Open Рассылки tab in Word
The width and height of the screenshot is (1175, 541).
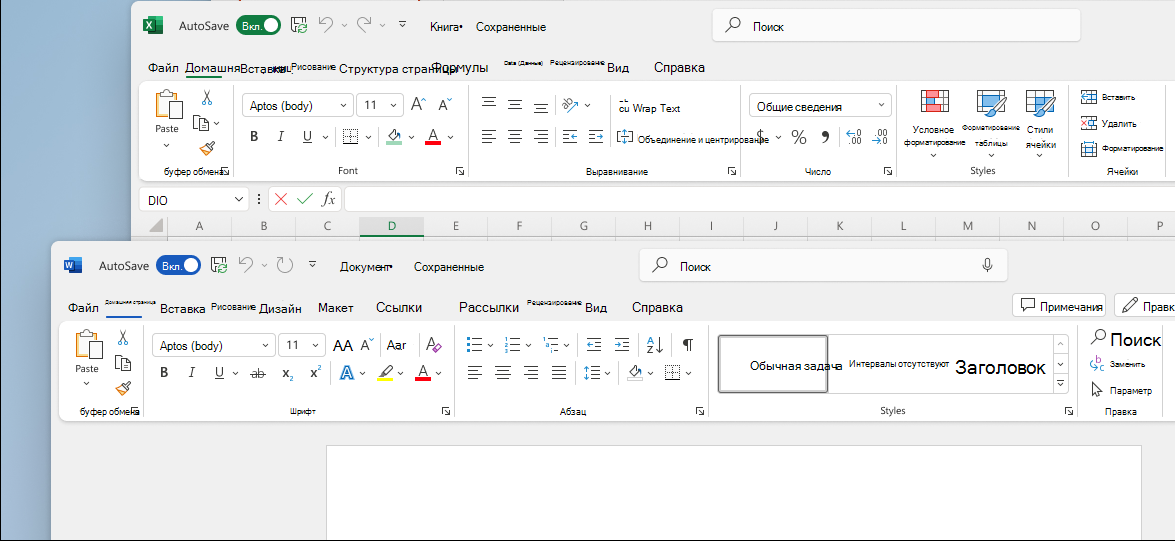click(489, 308)
